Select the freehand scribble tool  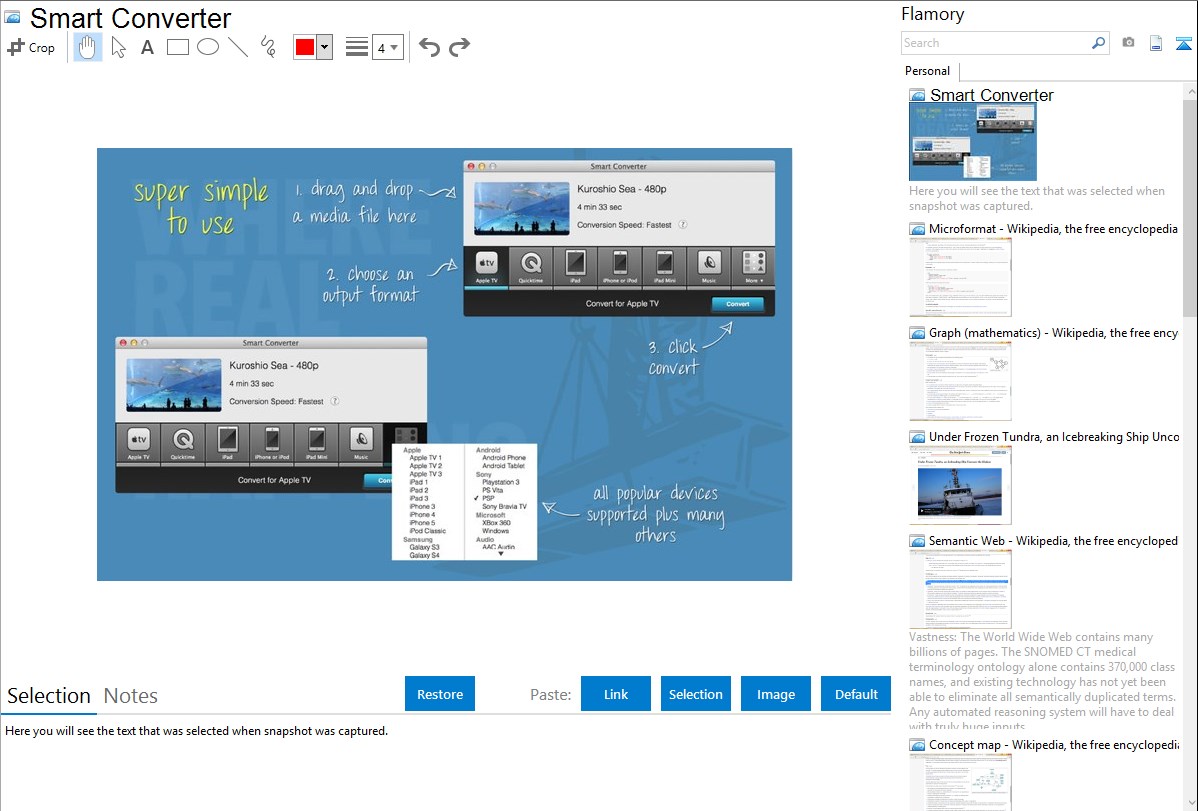pos(268,47)
